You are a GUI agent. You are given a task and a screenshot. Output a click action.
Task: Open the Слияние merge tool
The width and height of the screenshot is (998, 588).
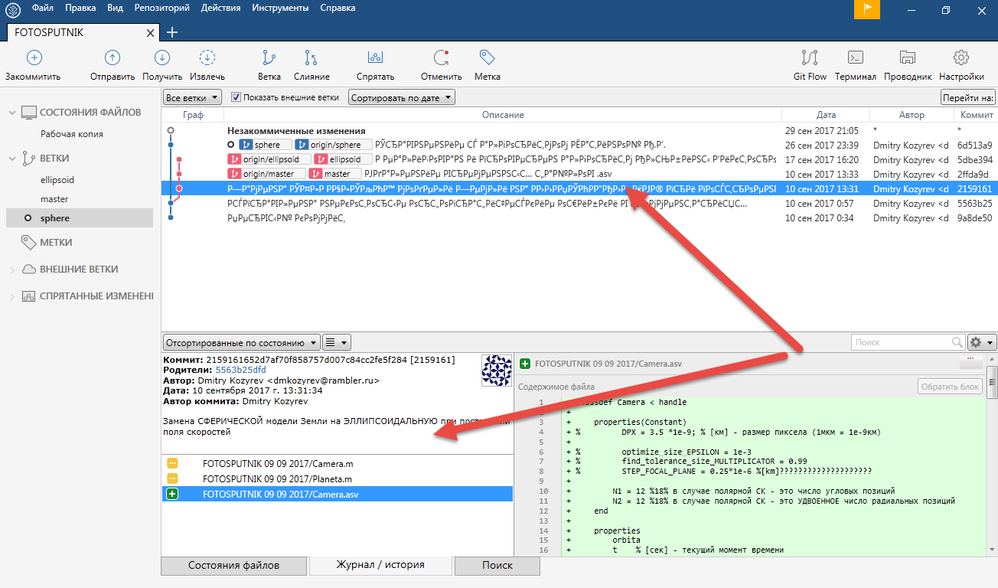tap(311, 58)
